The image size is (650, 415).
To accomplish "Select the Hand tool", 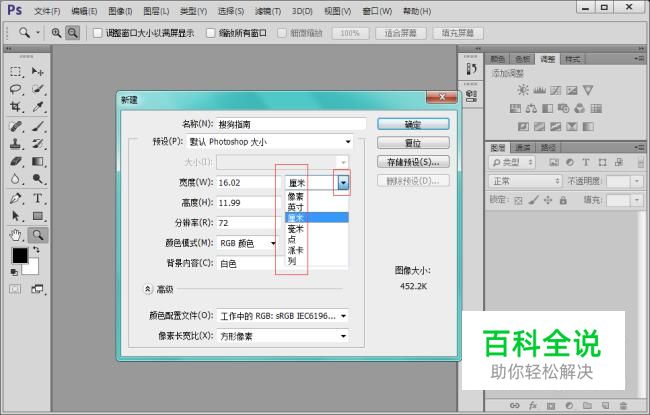I will [x=16, y=235].
